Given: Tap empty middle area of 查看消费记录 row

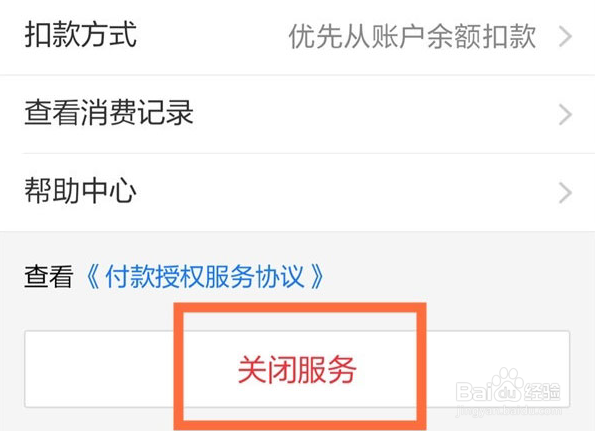Looking at the screenshot, I should (376, 114).
